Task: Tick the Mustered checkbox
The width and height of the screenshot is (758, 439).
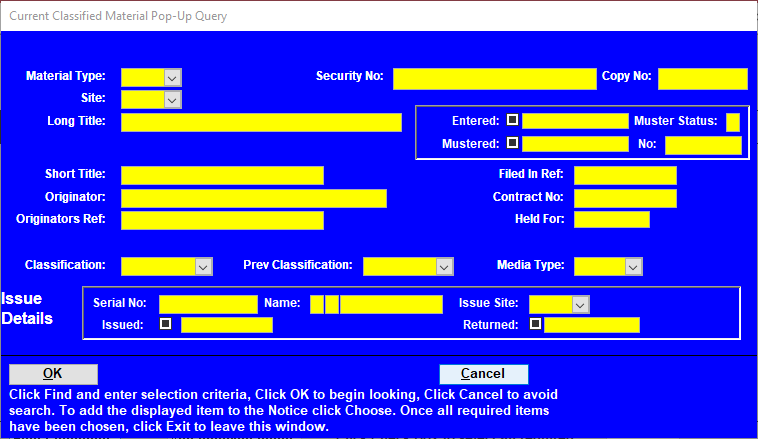Action: pos(513,143)
